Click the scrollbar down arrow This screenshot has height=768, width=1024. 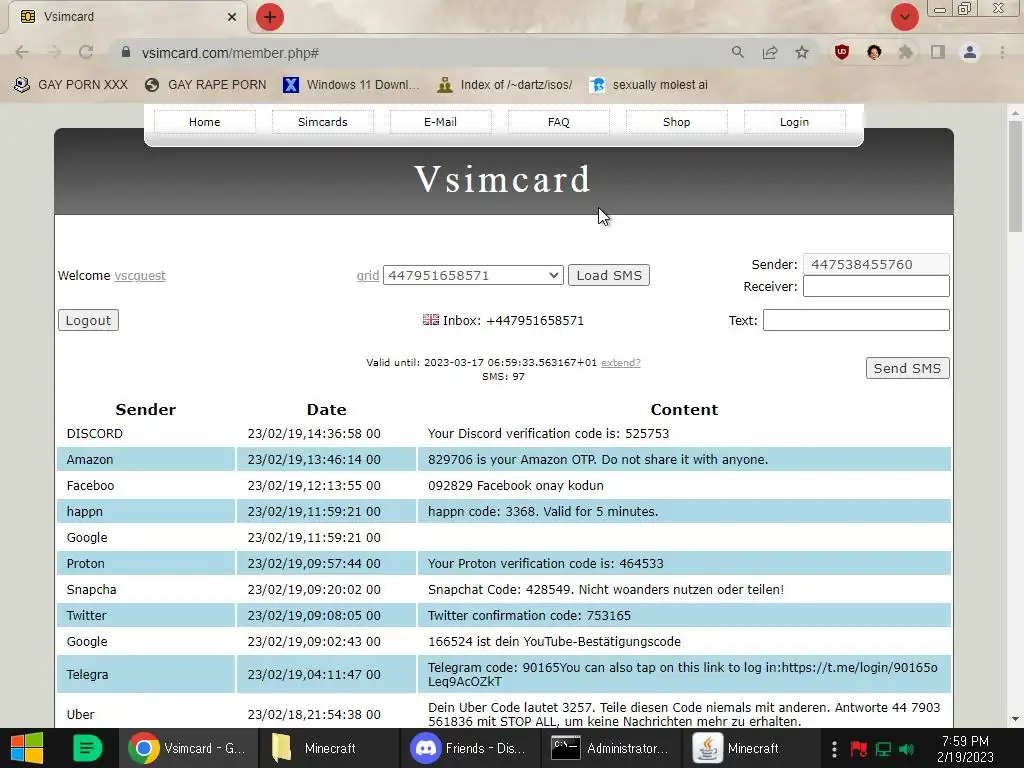pyautogui.click(x=1015, y=719)
